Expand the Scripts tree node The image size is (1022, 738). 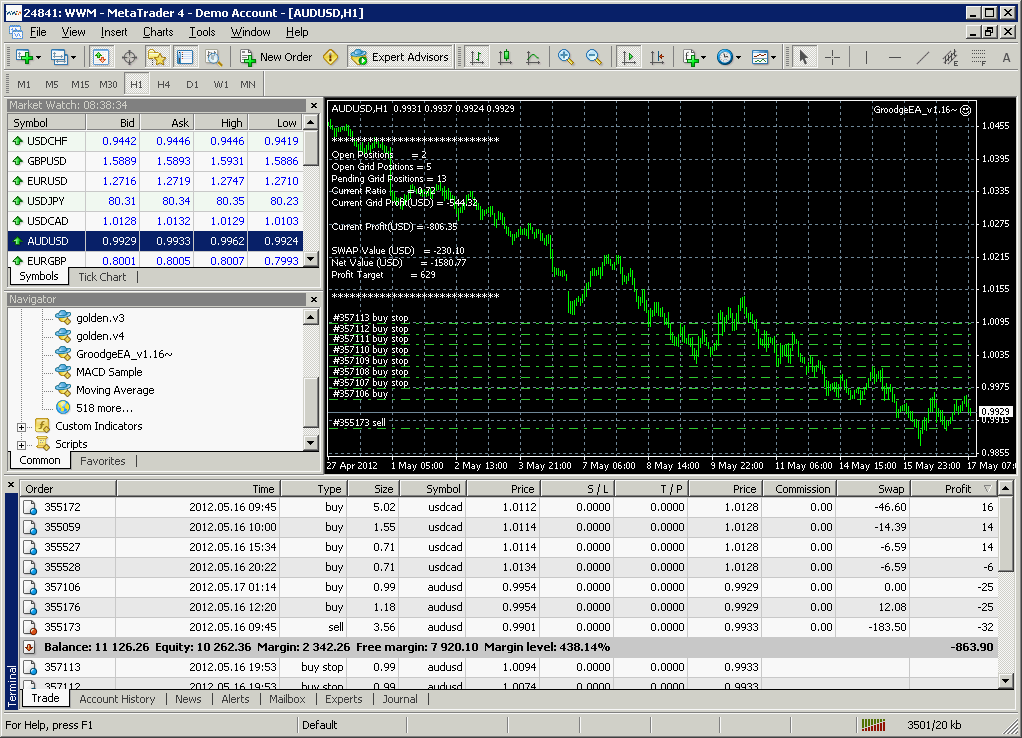22,445
